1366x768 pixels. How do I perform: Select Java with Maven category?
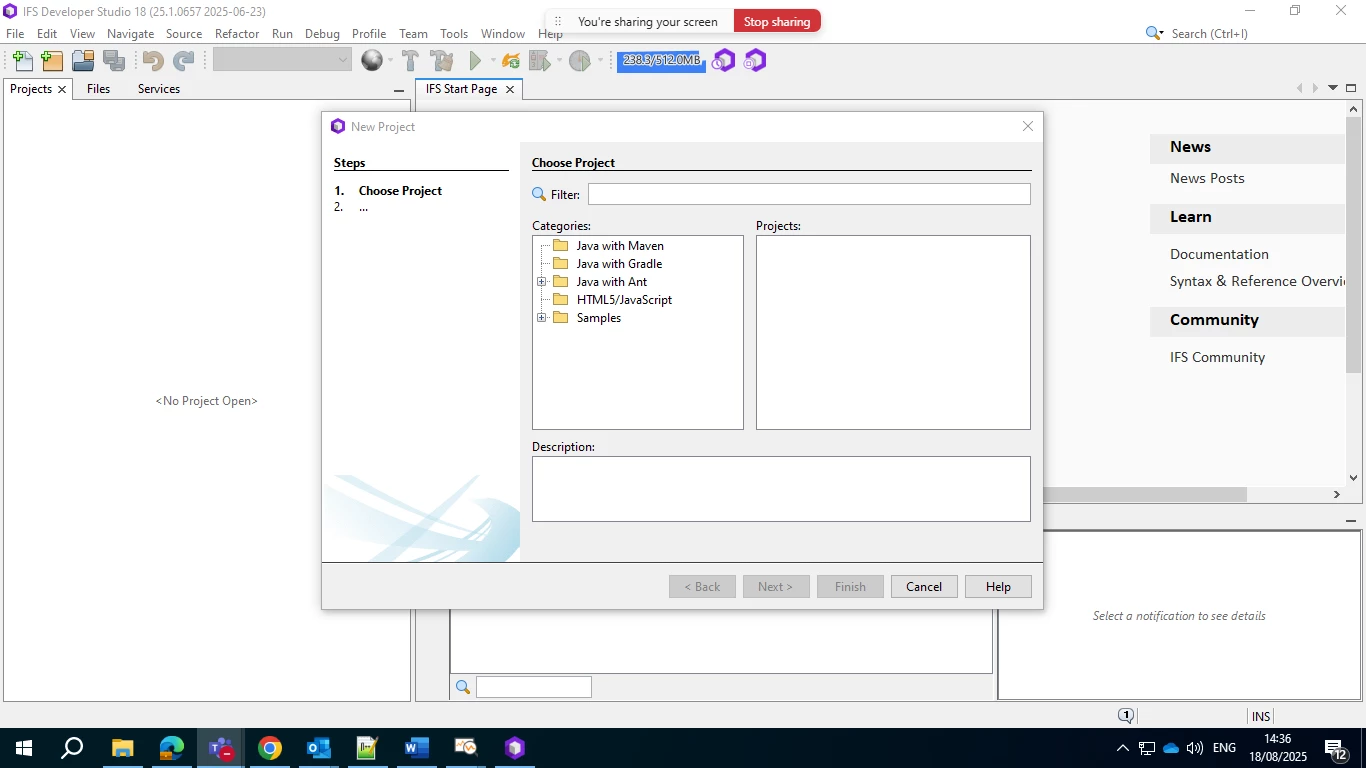[x=620, y=246]
